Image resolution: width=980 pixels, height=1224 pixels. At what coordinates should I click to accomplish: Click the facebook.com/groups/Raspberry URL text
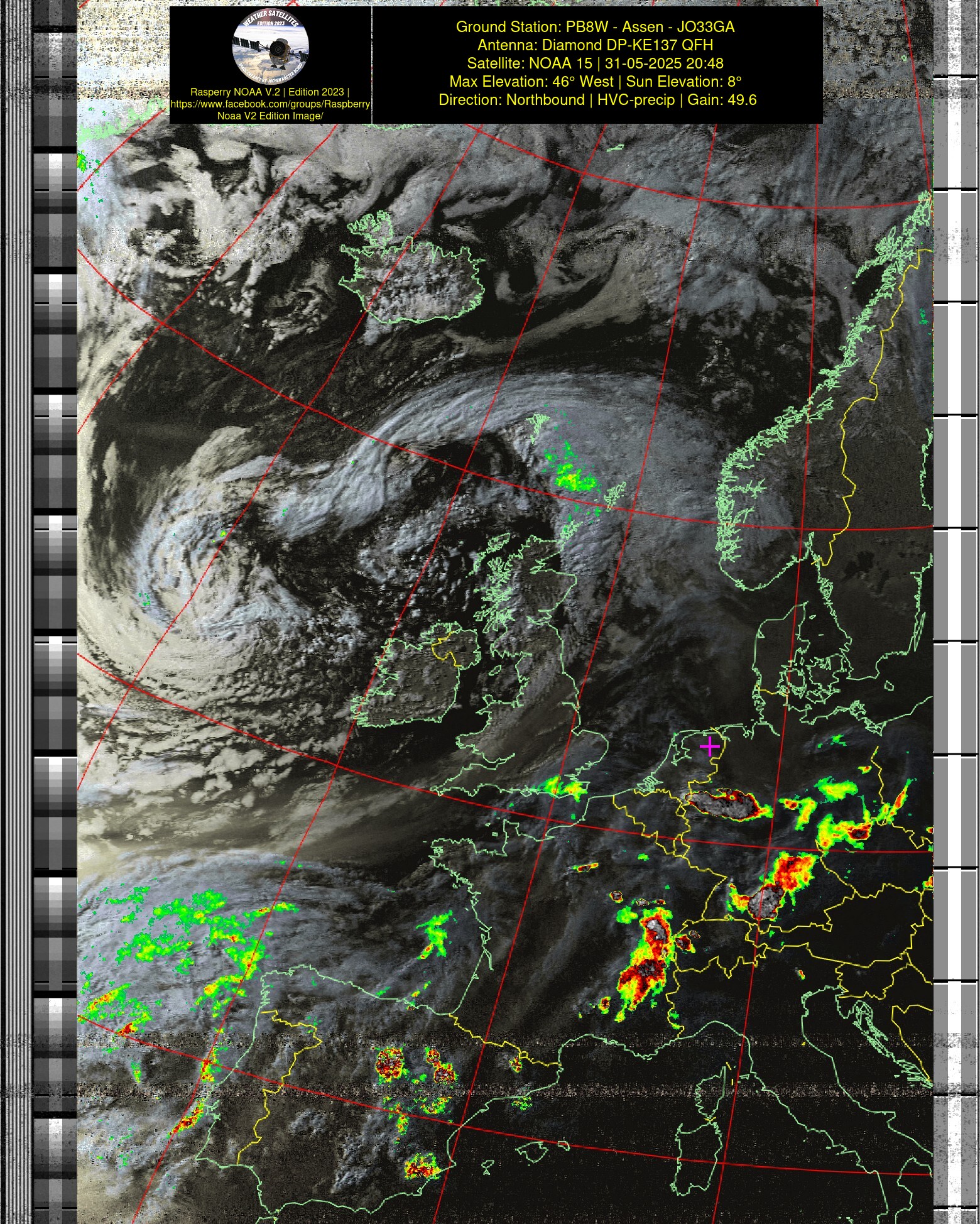[x=270, y=104]
